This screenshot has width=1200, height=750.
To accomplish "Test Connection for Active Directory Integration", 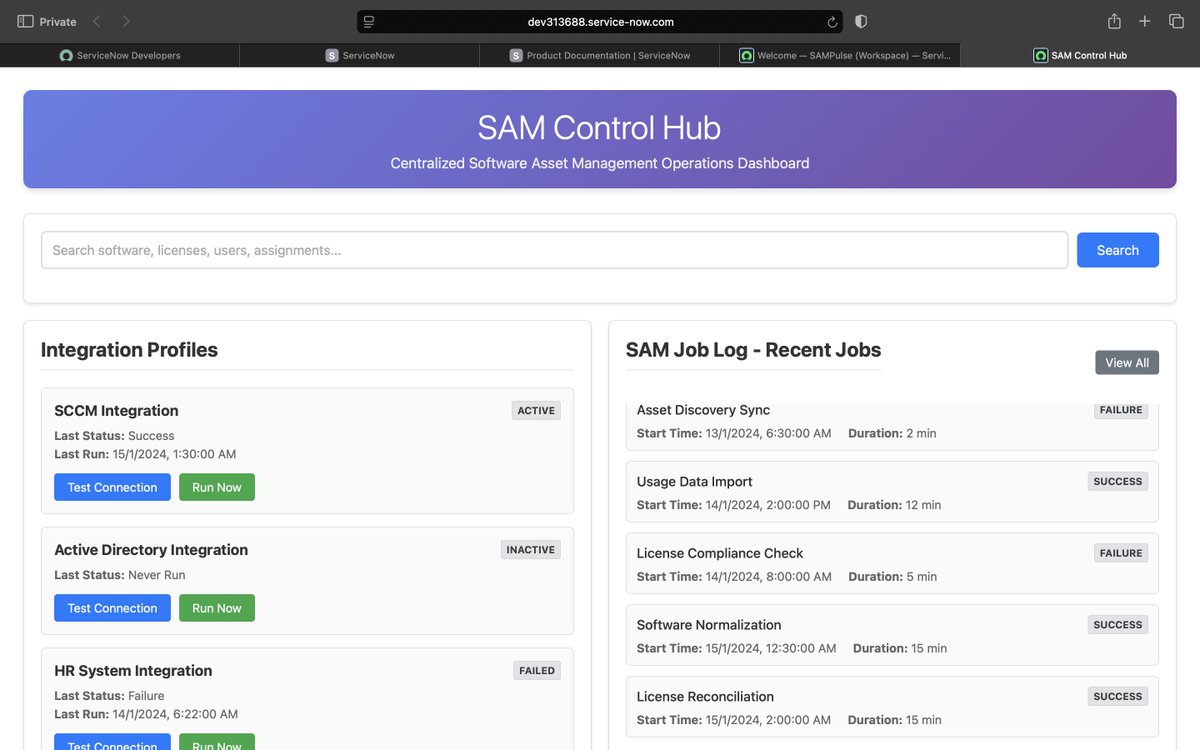I will pos(112,608).
